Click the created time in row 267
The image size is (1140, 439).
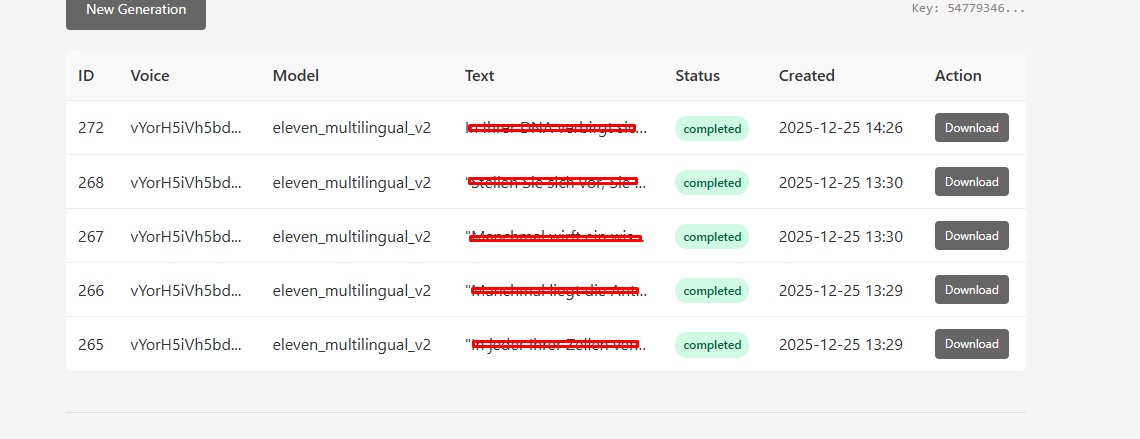[x=840, y=236]
